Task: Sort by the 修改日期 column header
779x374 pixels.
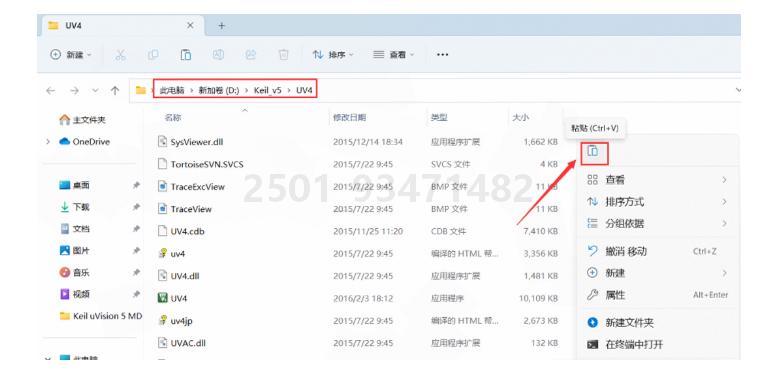Action: tap(350, 118)
